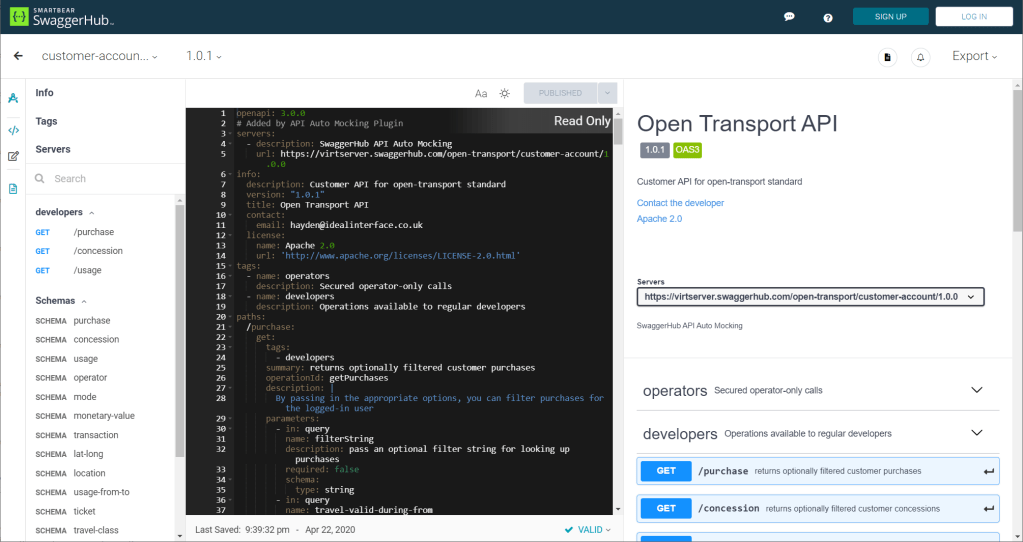
Task: Toggle editor light/dark theme sun icon
Action: [x=505, y=93]
